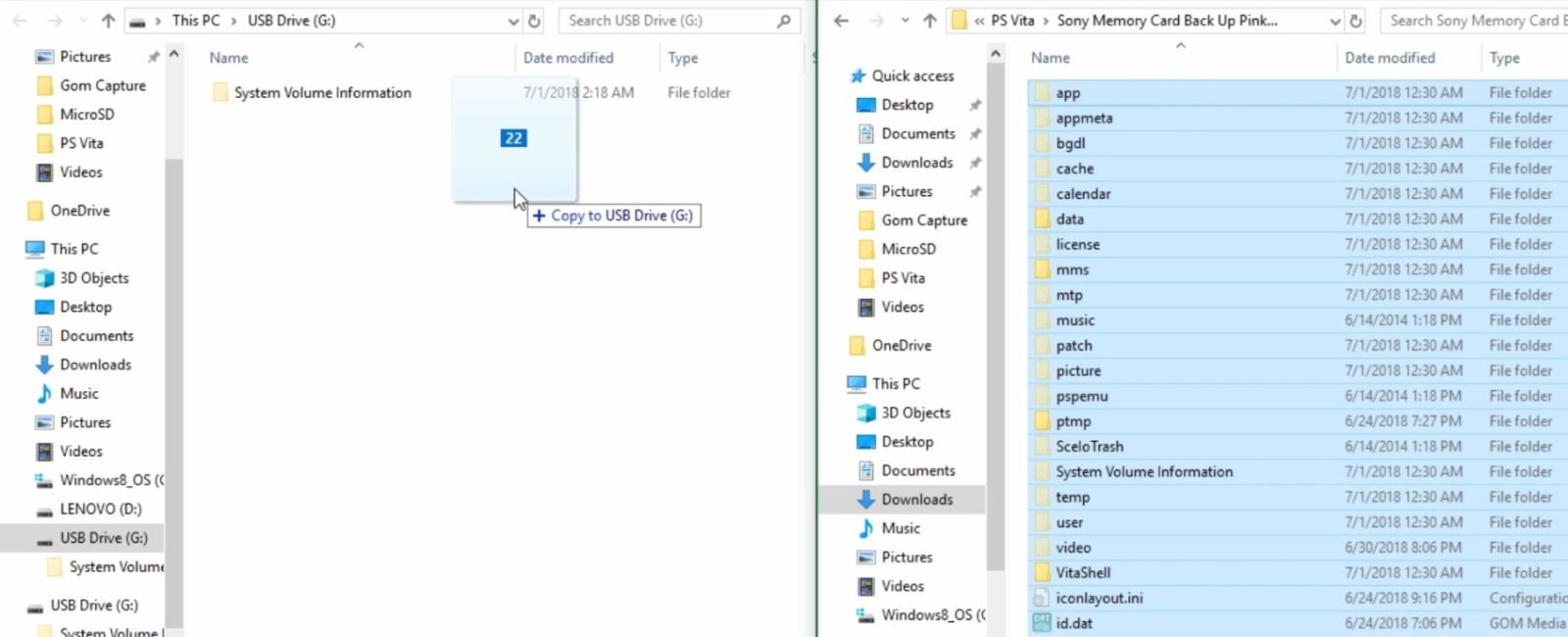Screen dimensions: 1568x637
Task: Click Quick access star icon in right pane
Action: pyautogui.click(x=857, y=75)
